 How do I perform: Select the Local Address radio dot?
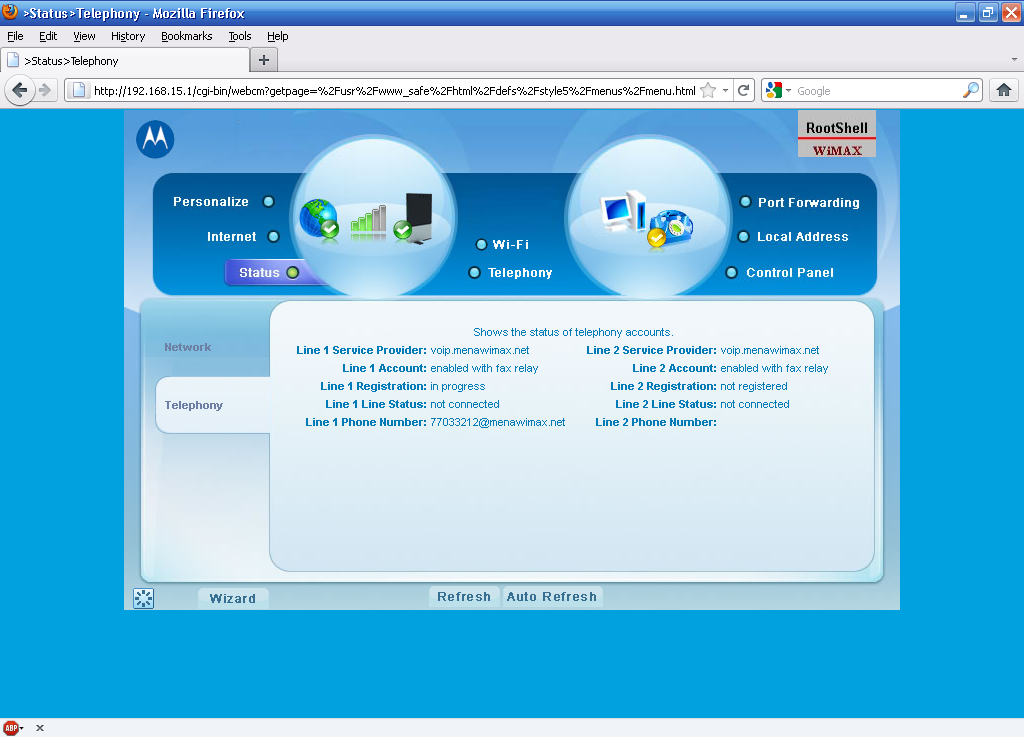[x=743, y=236]
